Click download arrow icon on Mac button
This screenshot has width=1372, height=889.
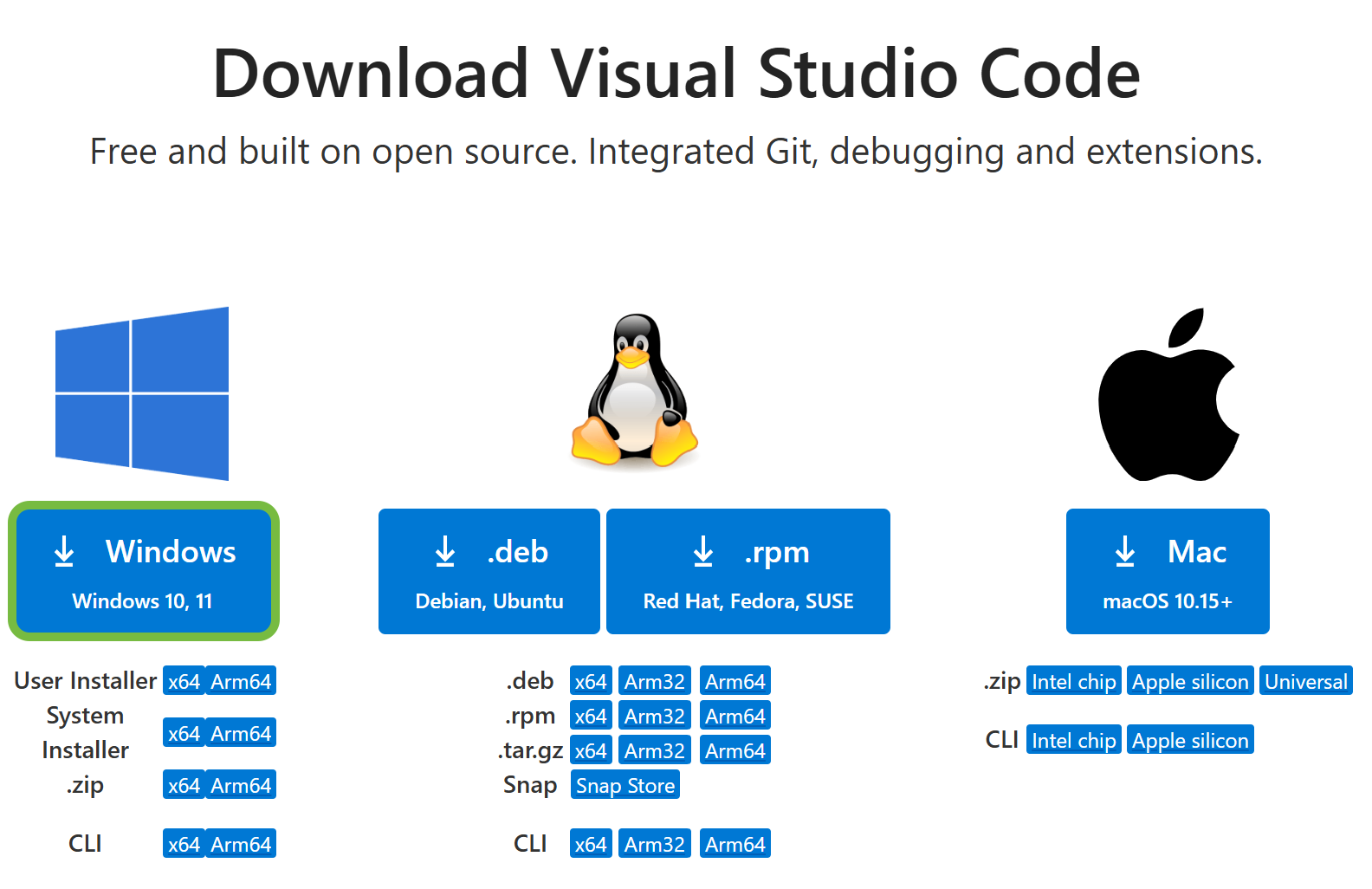pos(1125,551)
